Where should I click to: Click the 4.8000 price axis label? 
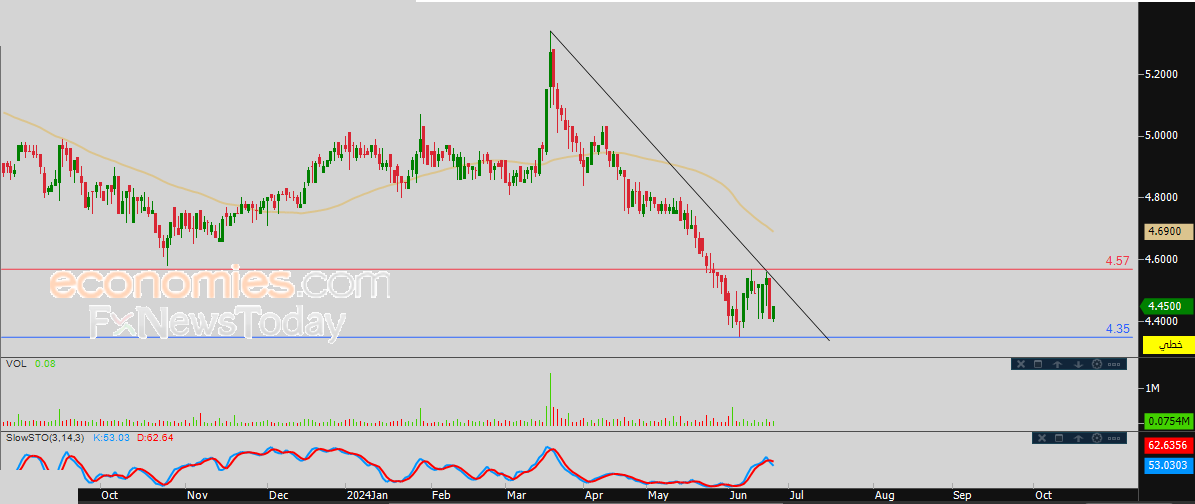coord(1161,198)
